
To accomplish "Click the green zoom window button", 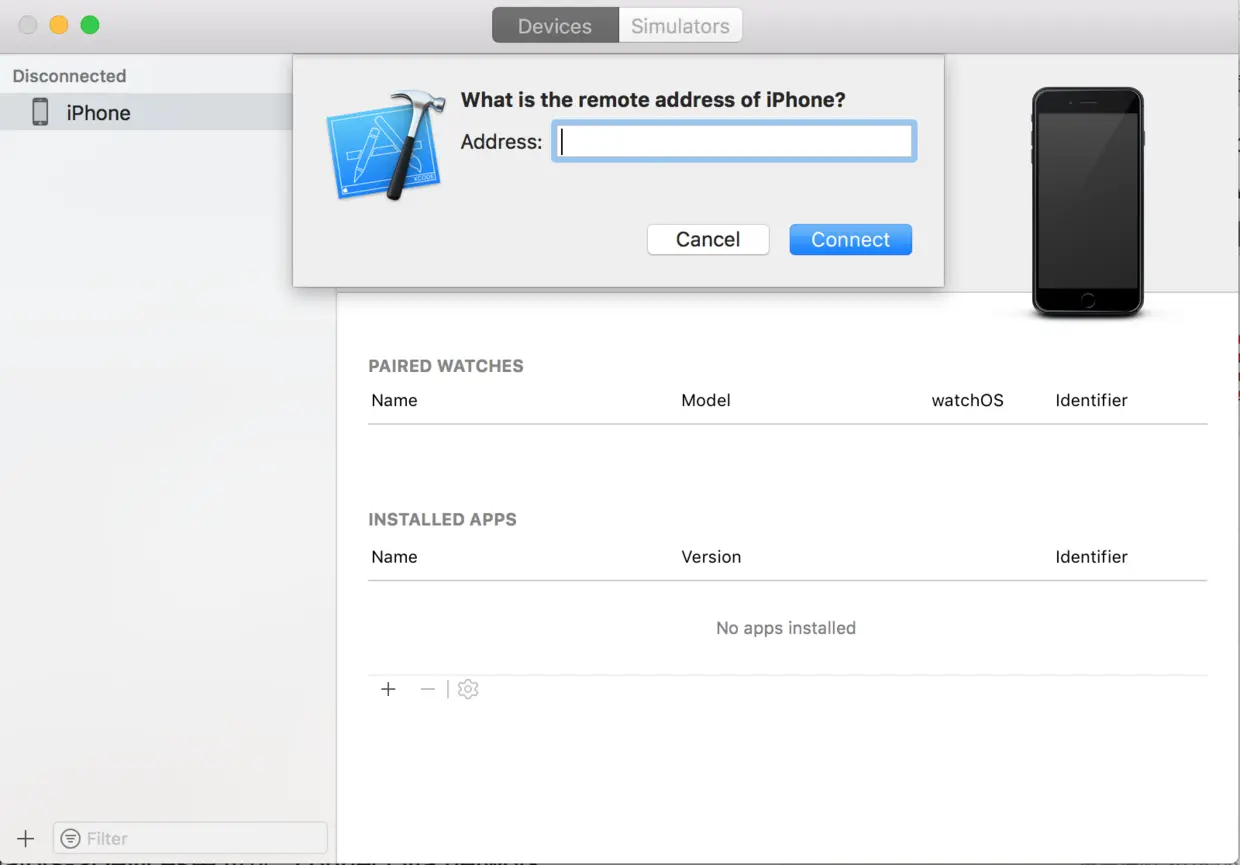I will [90, 26].
